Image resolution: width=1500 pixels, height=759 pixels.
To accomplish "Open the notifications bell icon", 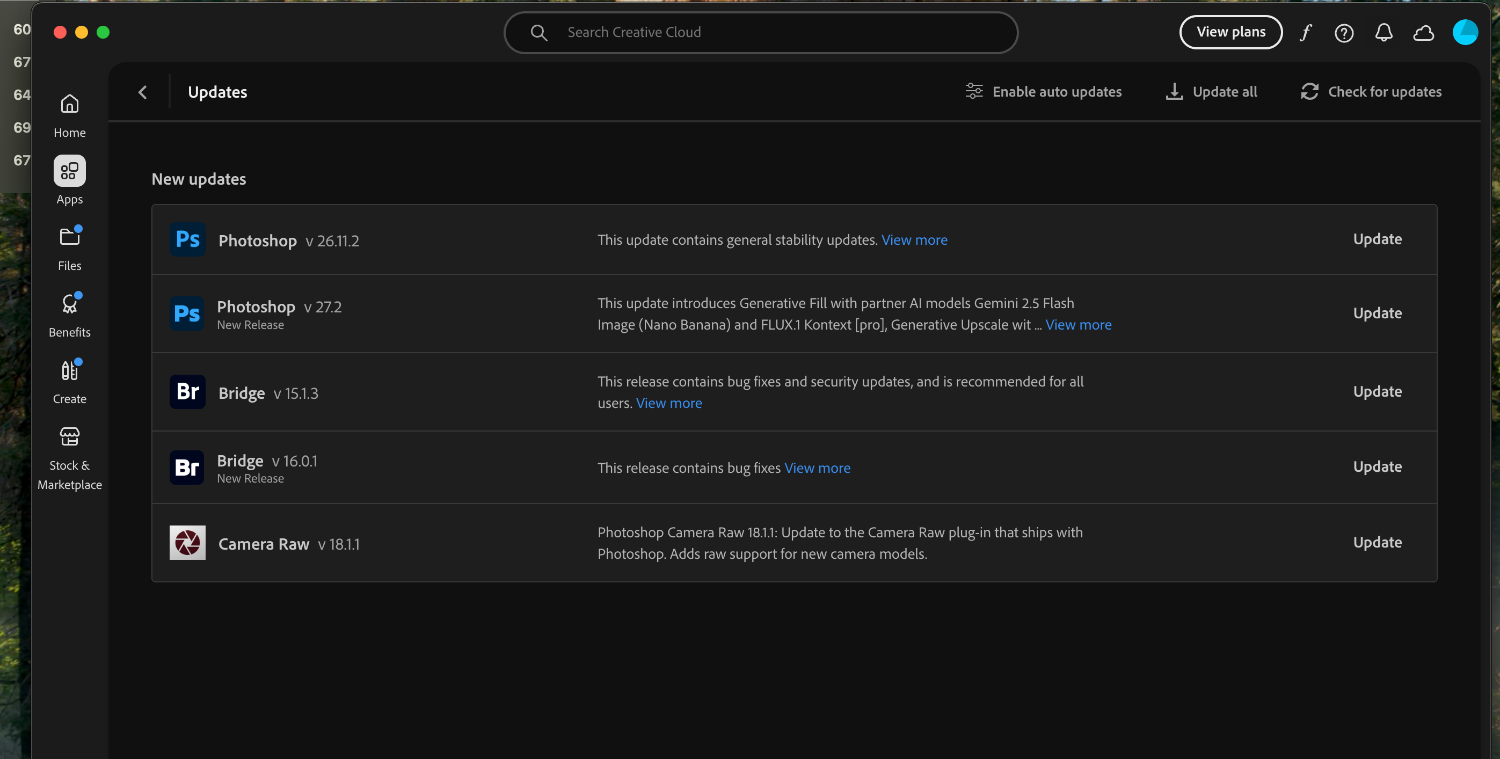I will [x=1384, y=33].
